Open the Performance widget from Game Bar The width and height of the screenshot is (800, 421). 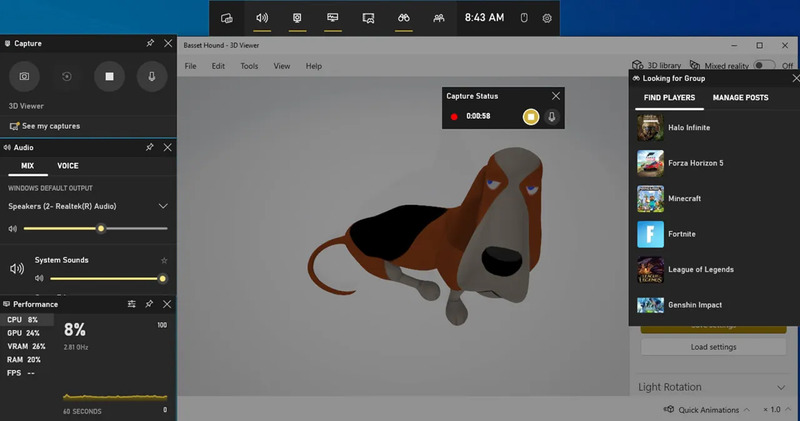(x=333, y=18)
